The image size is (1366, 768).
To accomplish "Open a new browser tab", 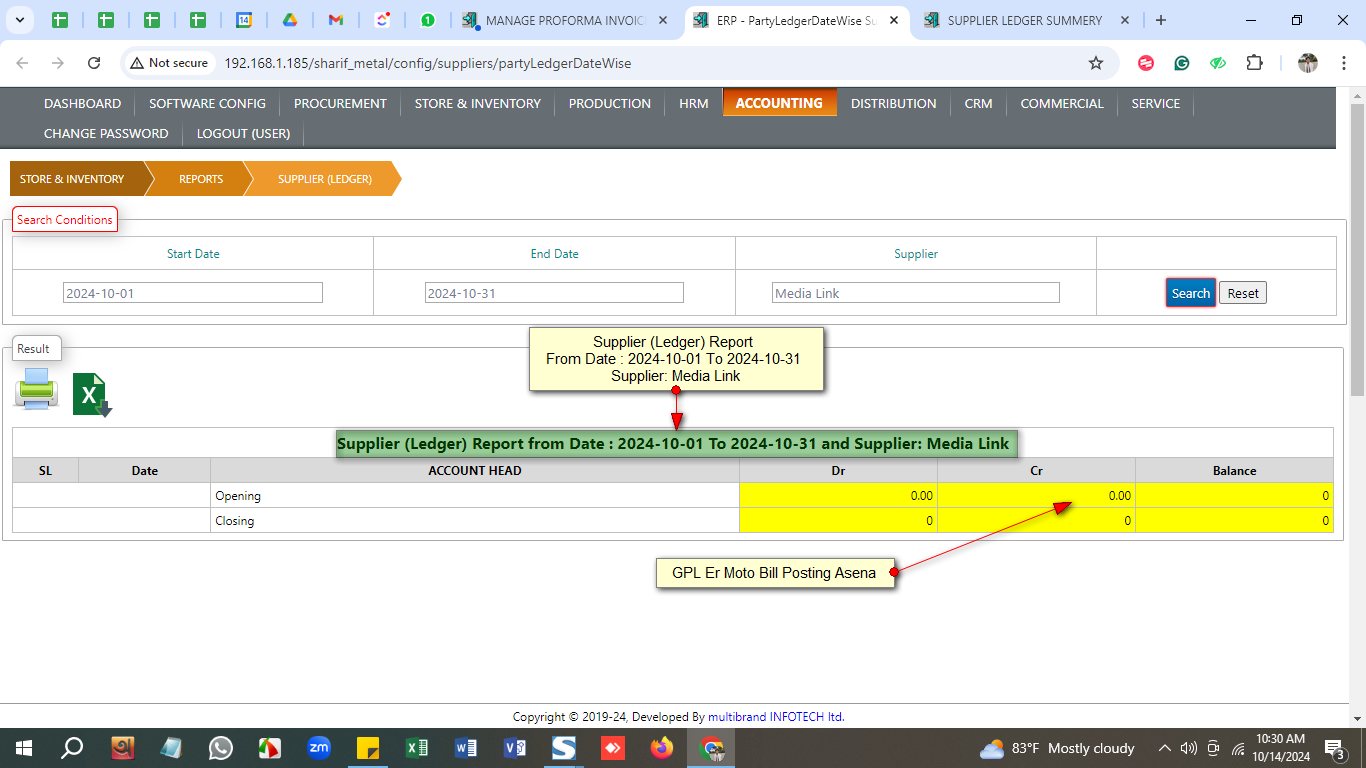I will (1160, 20).
